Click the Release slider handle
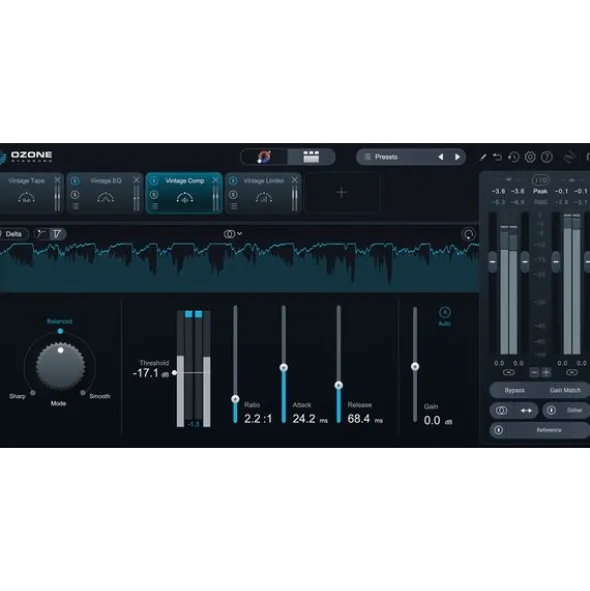The width and height of the screenshot is (590, 591). (x=339, y=385)
